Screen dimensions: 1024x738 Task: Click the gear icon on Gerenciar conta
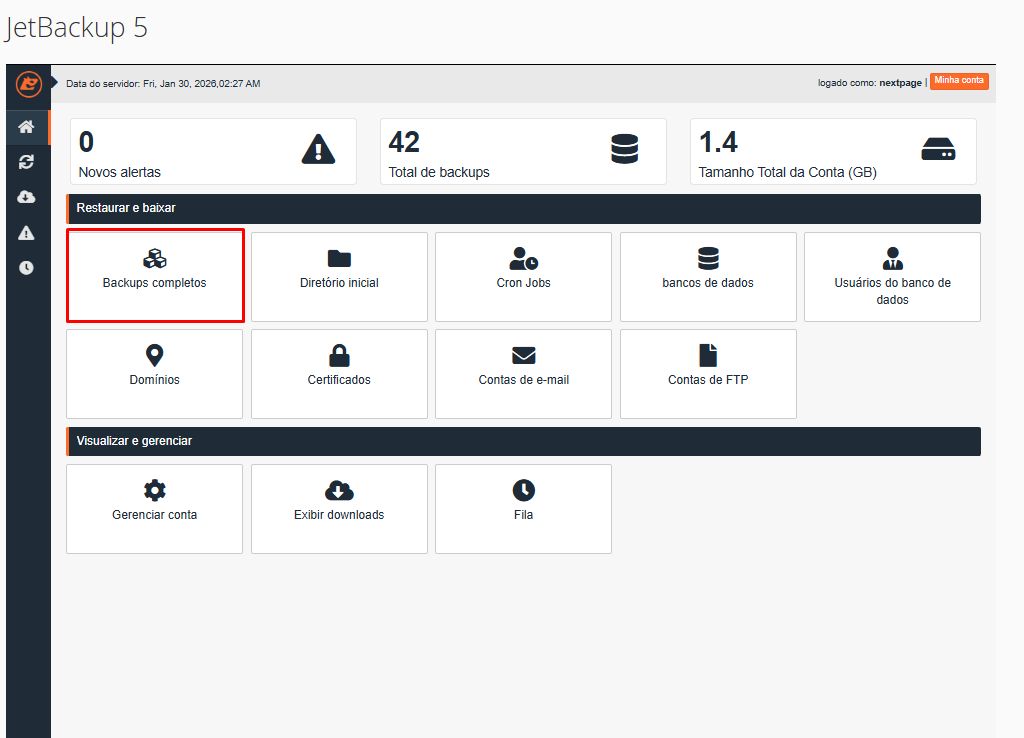click(x=154, y=490)
